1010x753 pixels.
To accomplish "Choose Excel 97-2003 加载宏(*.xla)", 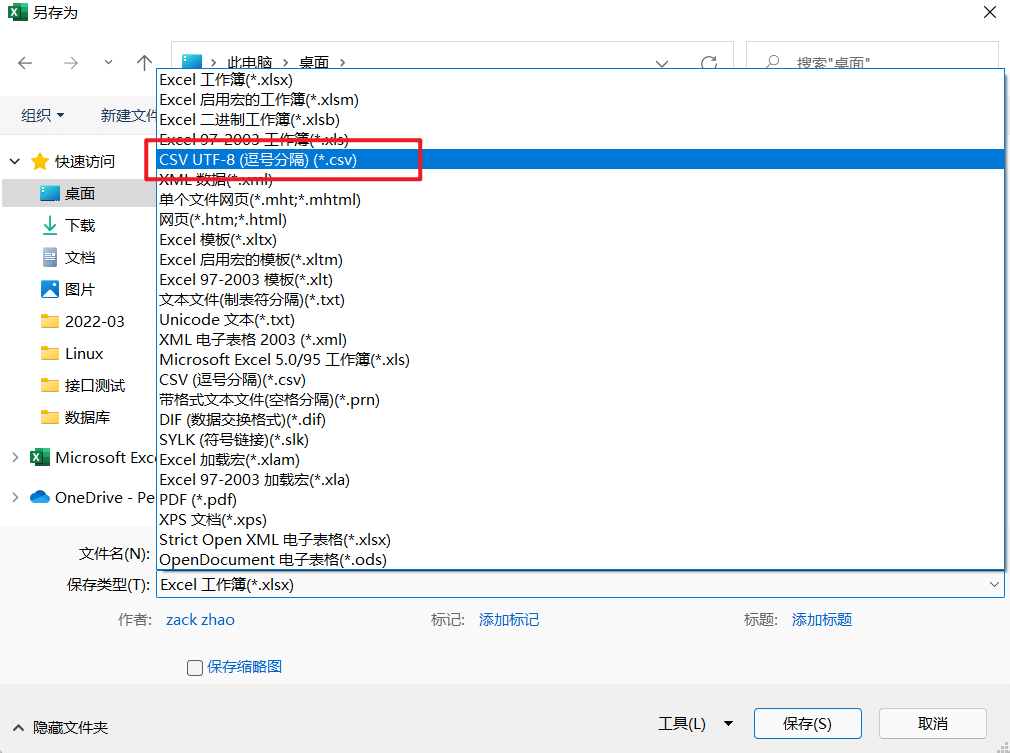I will click(580, 479).
